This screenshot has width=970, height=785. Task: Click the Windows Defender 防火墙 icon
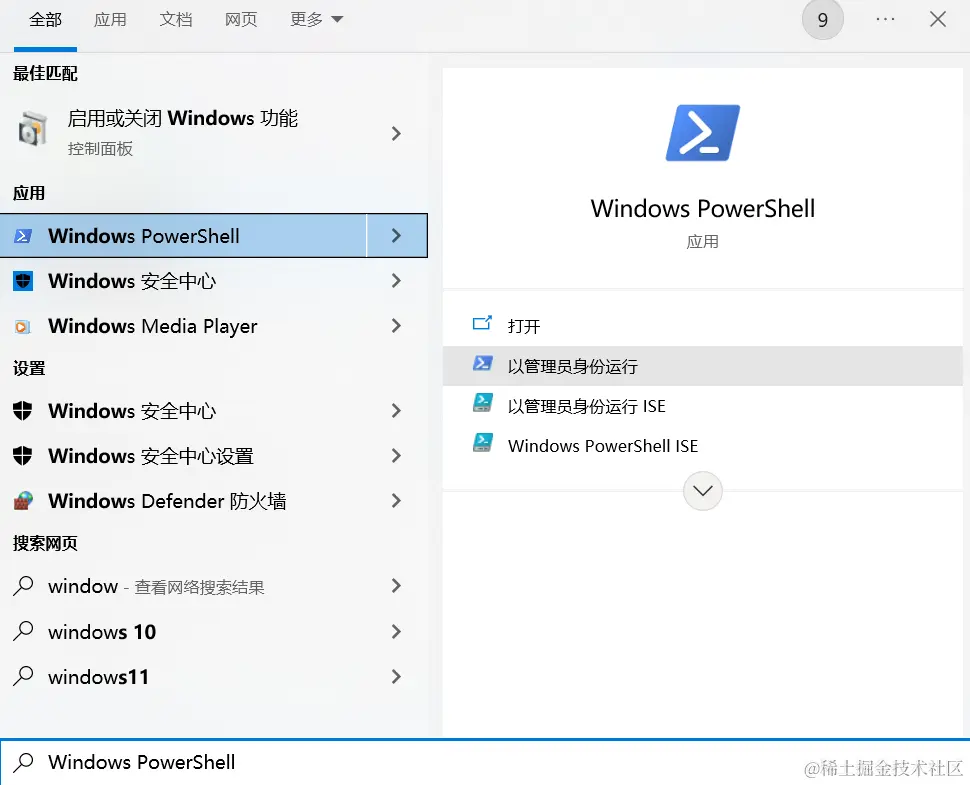point(23,500)
